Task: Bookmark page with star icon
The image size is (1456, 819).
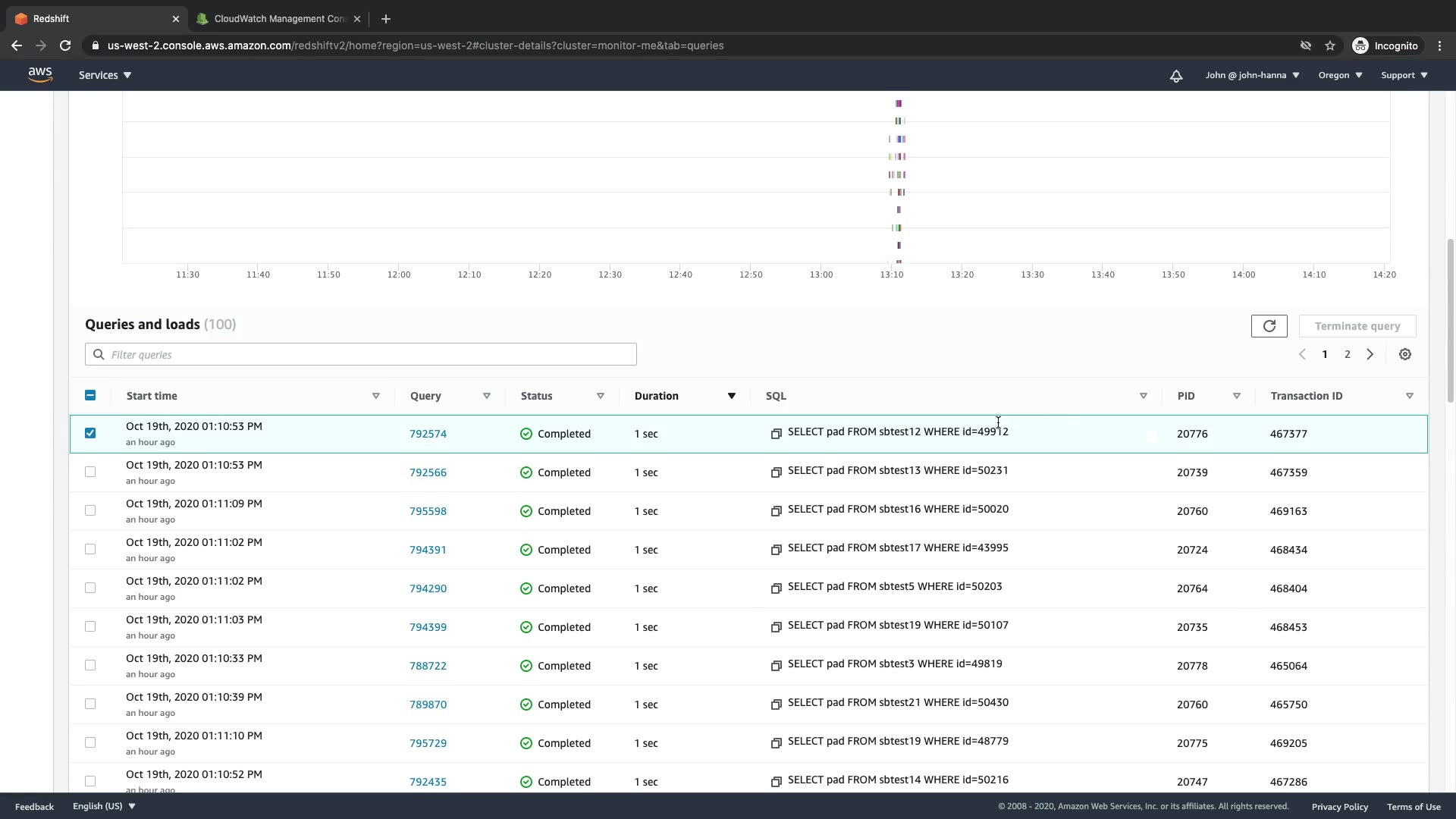Action: (x=1329, y=45)
